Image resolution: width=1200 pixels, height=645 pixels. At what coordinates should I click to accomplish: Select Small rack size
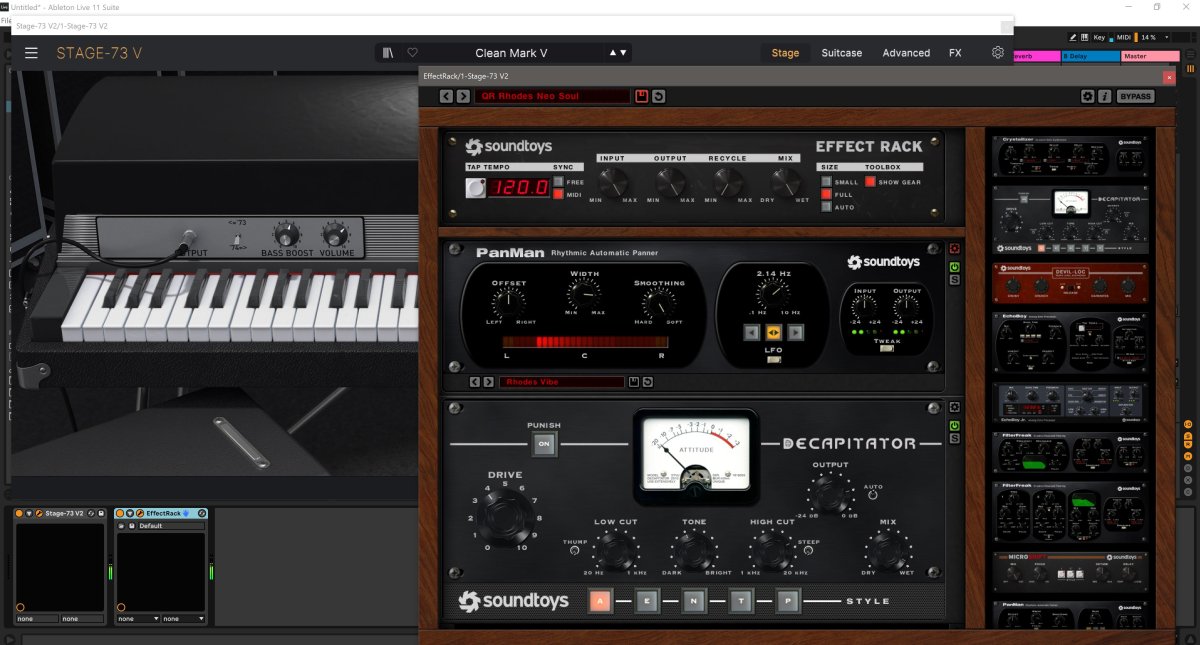tap(826, 182)
